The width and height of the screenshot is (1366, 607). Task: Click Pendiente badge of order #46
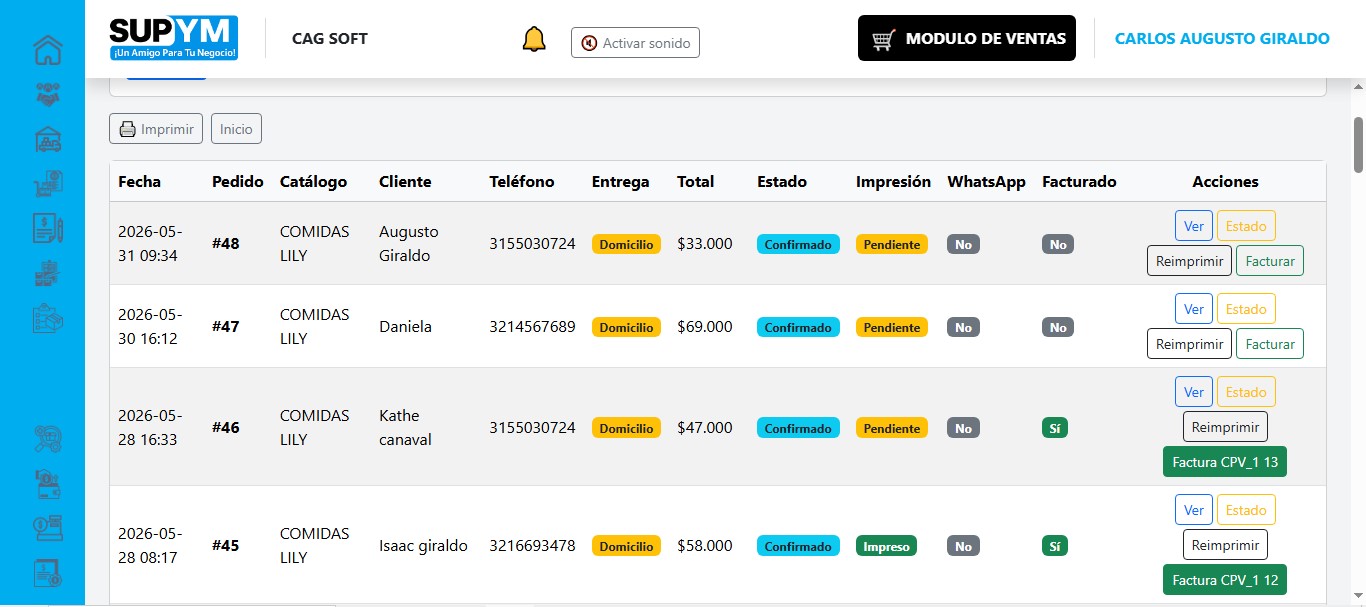click(892, 428)
